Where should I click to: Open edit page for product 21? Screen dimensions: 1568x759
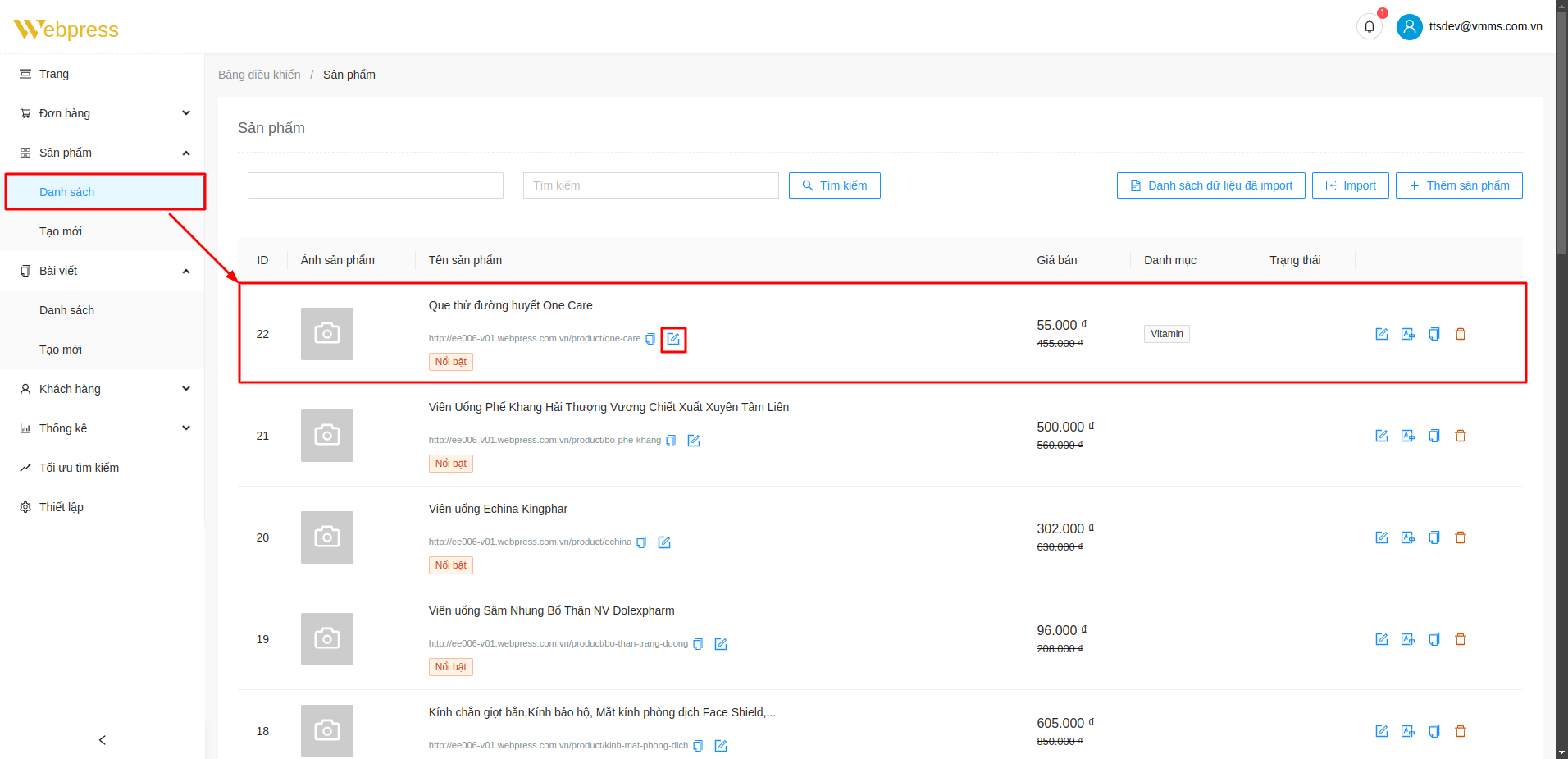[1381, 436]
